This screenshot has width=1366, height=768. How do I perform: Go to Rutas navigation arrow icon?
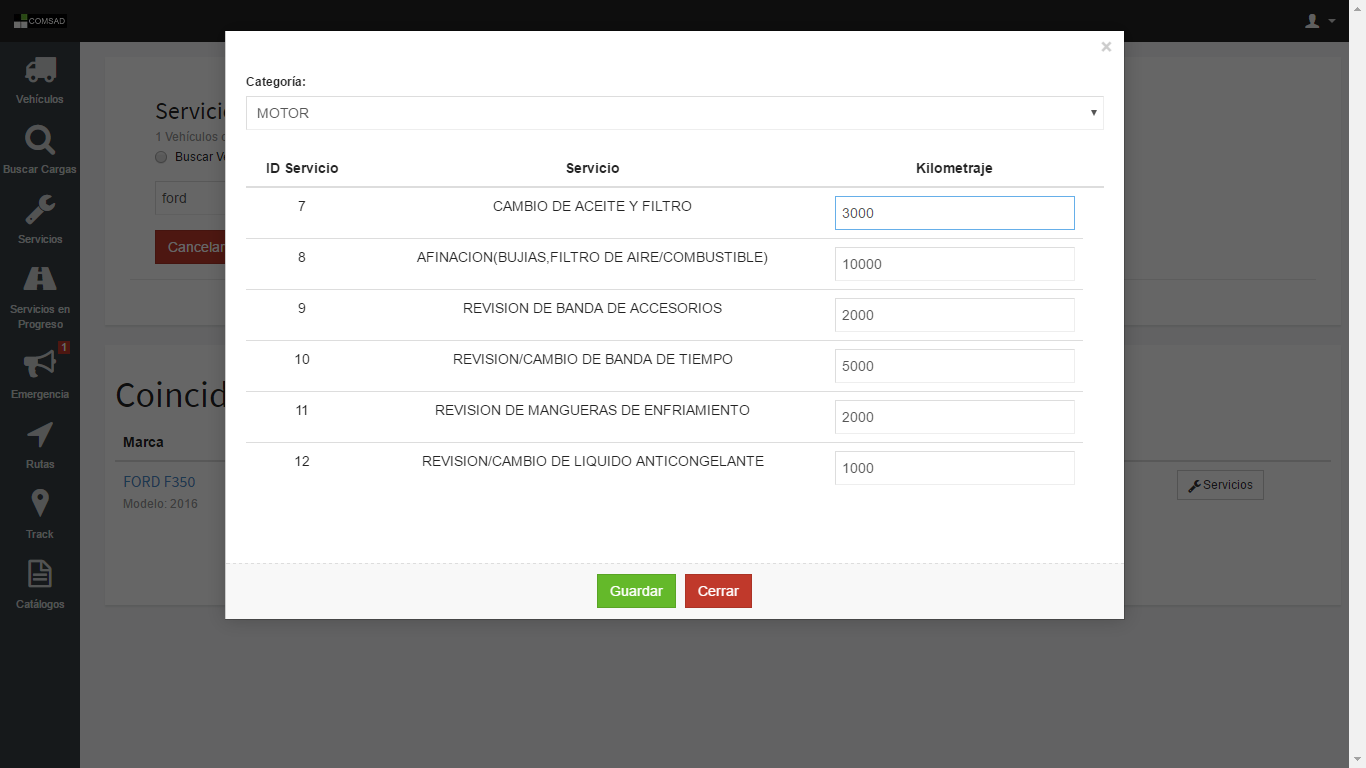click(x=40, y=435)
